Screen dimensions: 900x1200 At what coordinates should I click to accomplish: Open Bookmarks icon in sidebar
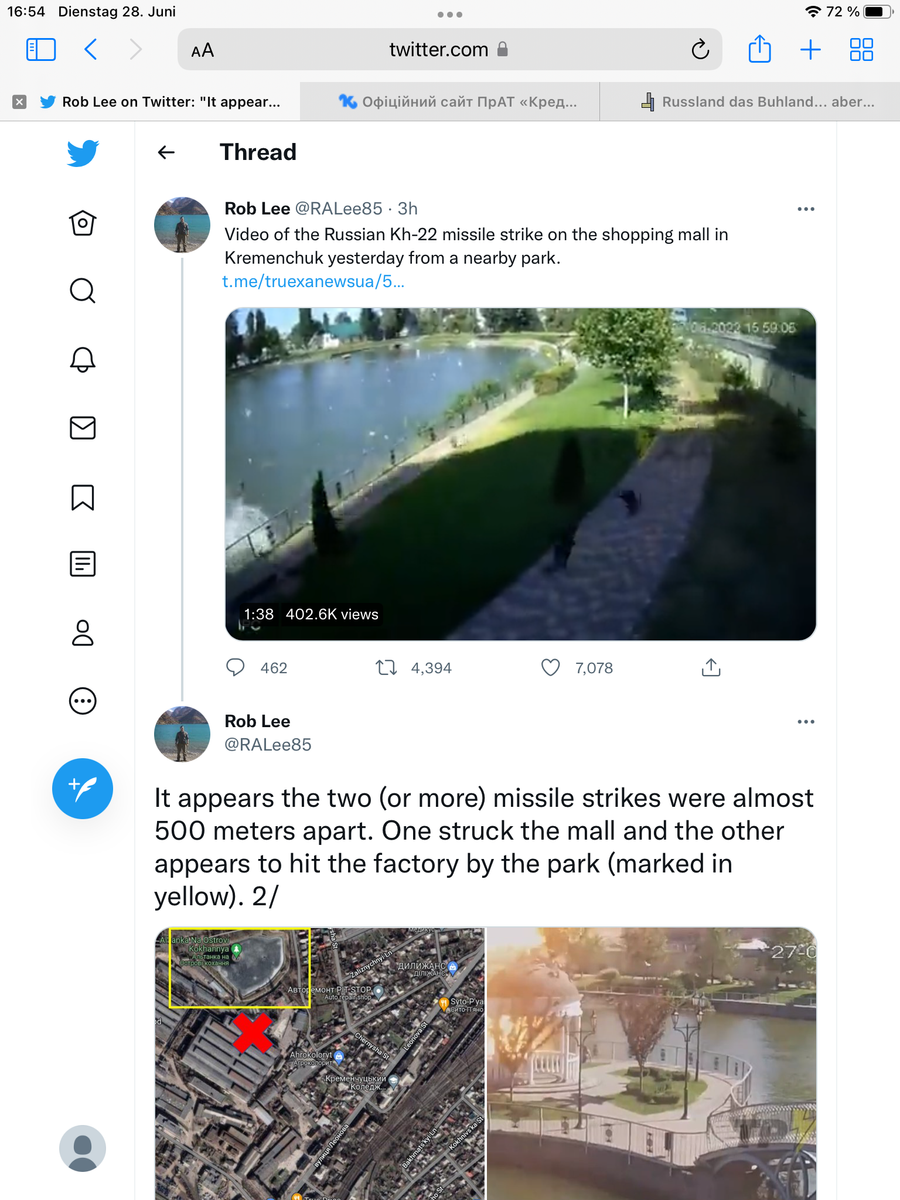coord(83,497)
